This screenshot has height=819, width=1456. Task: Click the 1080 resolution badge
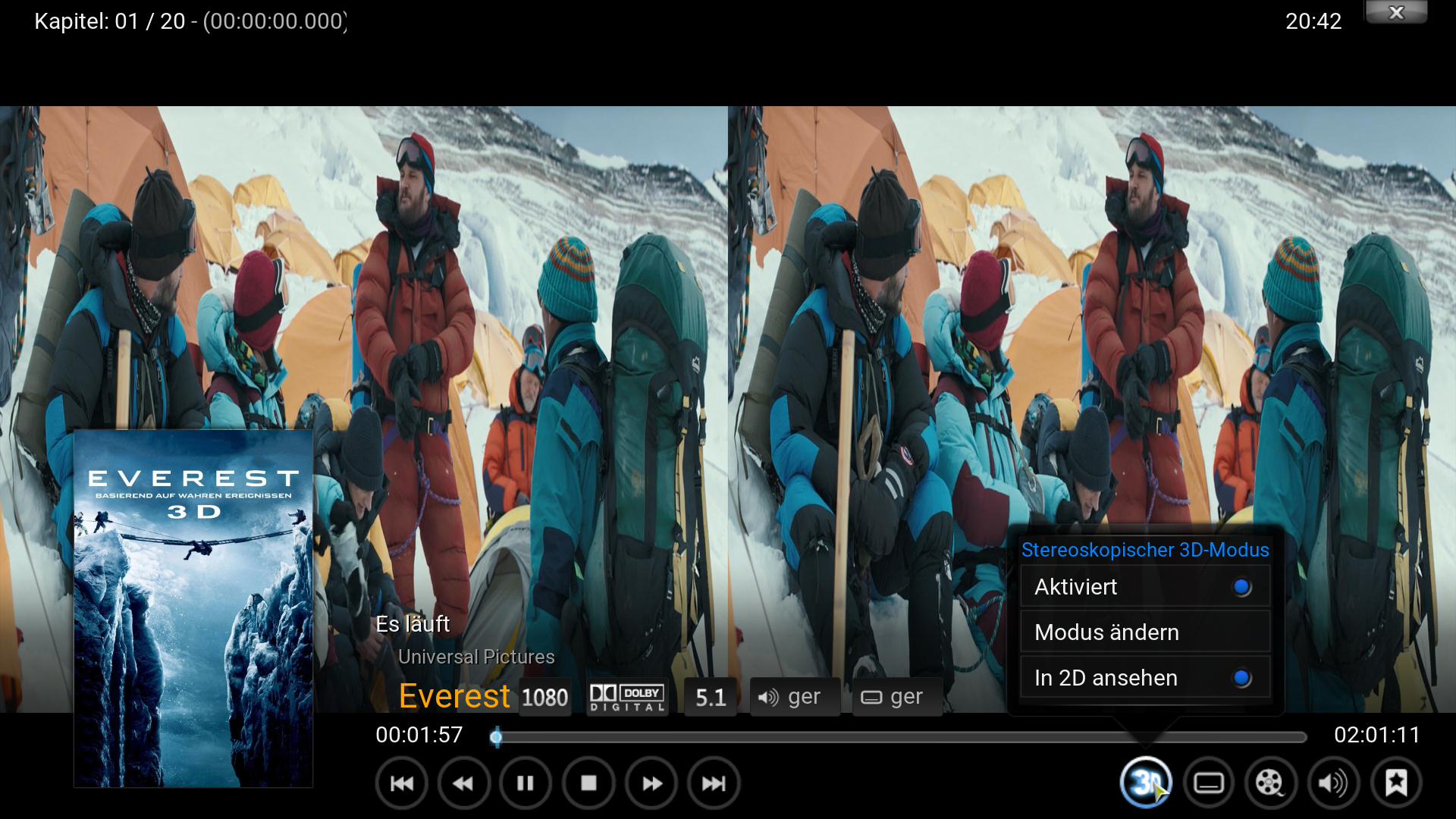pos(545,697)
